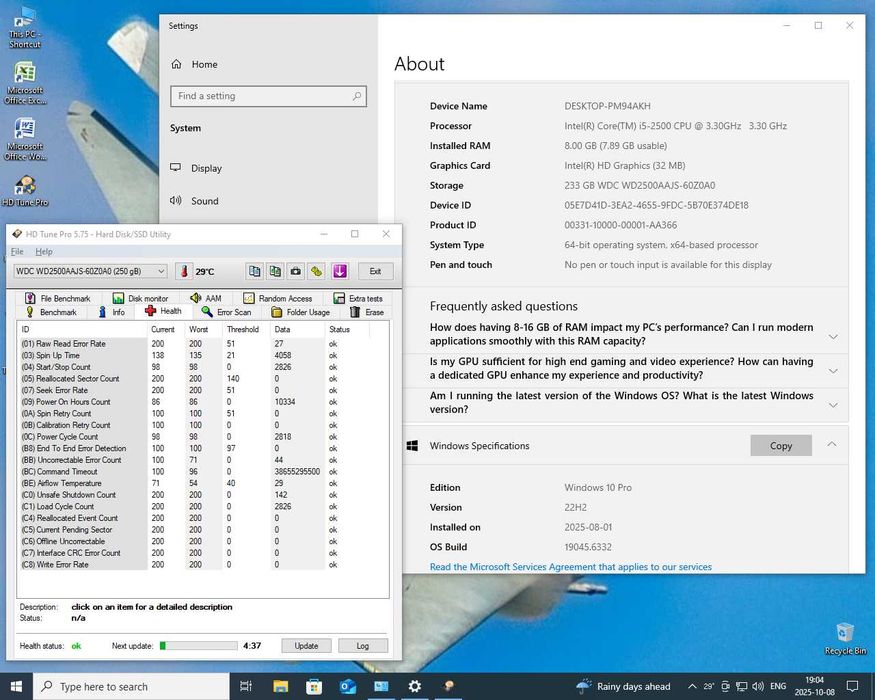The image size is (875, 700).
Task: Switch to the Erase tab
Action: [x=367, y=312]
